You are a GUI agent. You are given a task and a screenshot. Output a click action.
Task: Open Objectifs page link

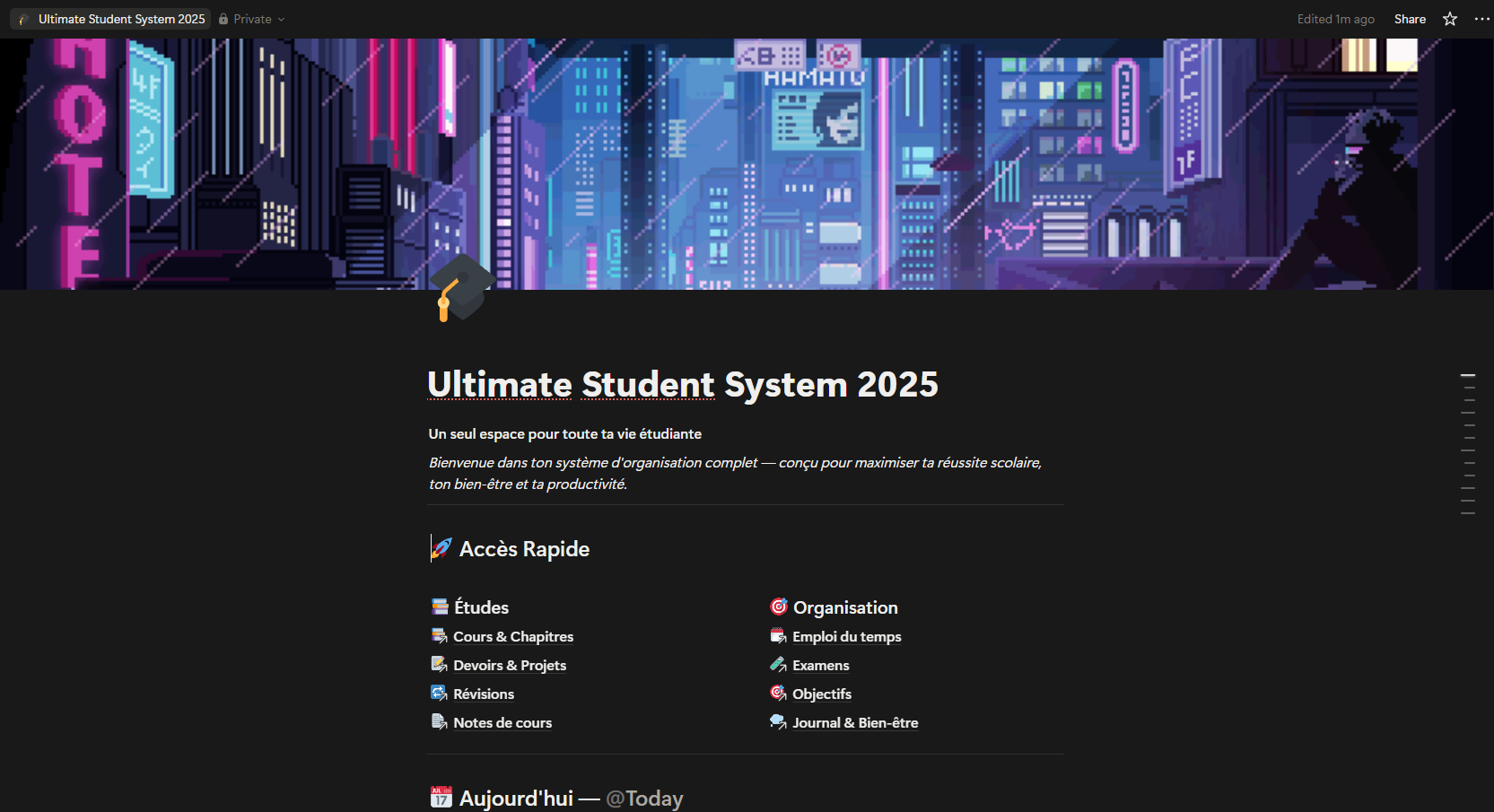[x=822, y=694]
